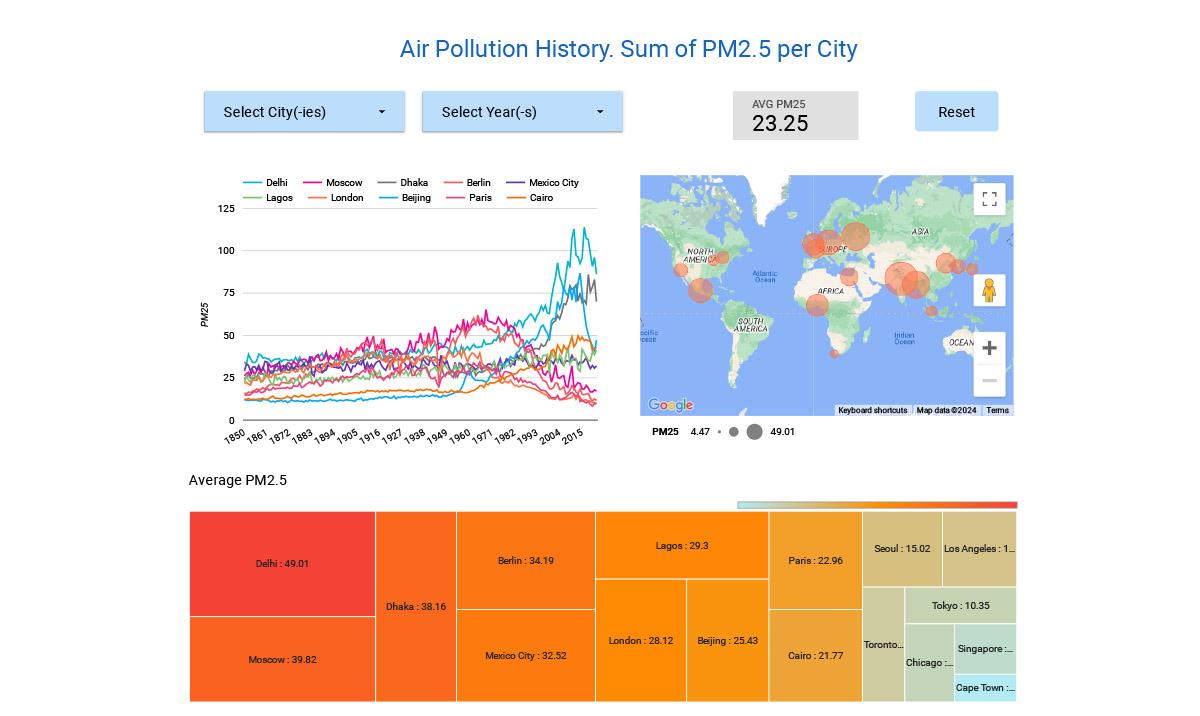Select the Seoul : 15.02 treemap tile
Image resolution: width=1200 pixels, height=716 pixels.
coord(902,549)
